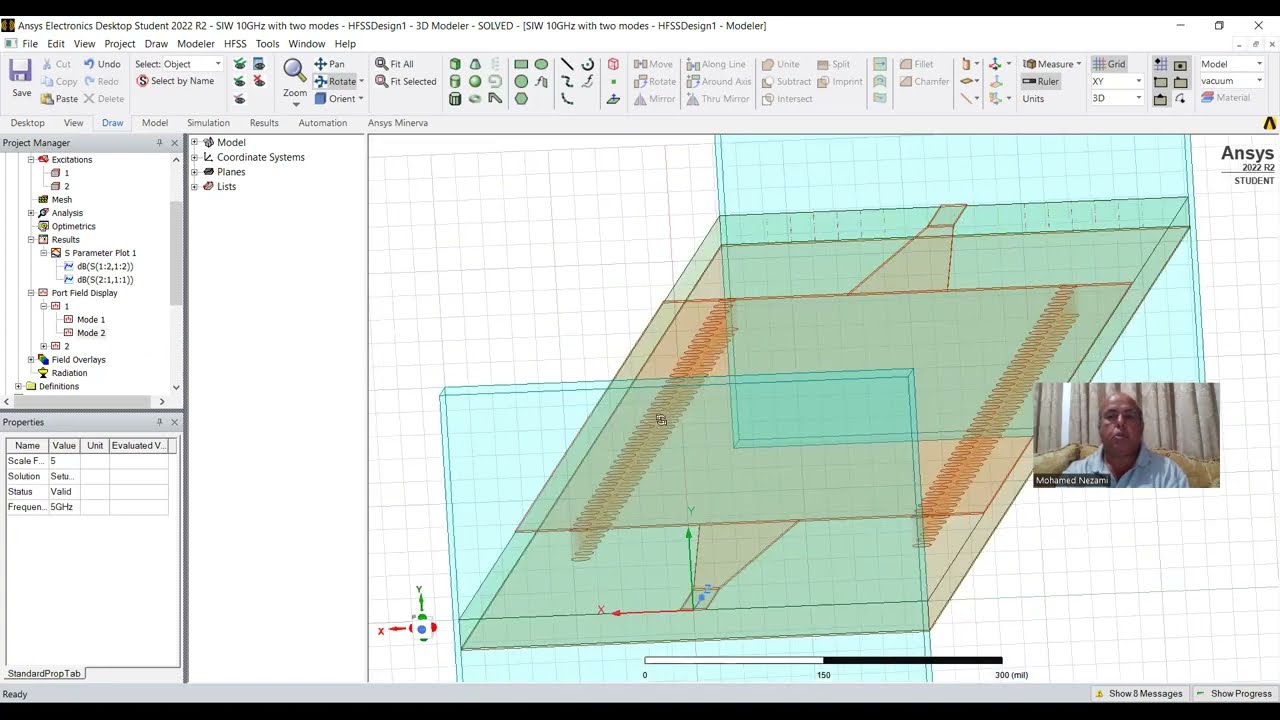Click the Paste command

pyautogui.click(x=59, y=99)
